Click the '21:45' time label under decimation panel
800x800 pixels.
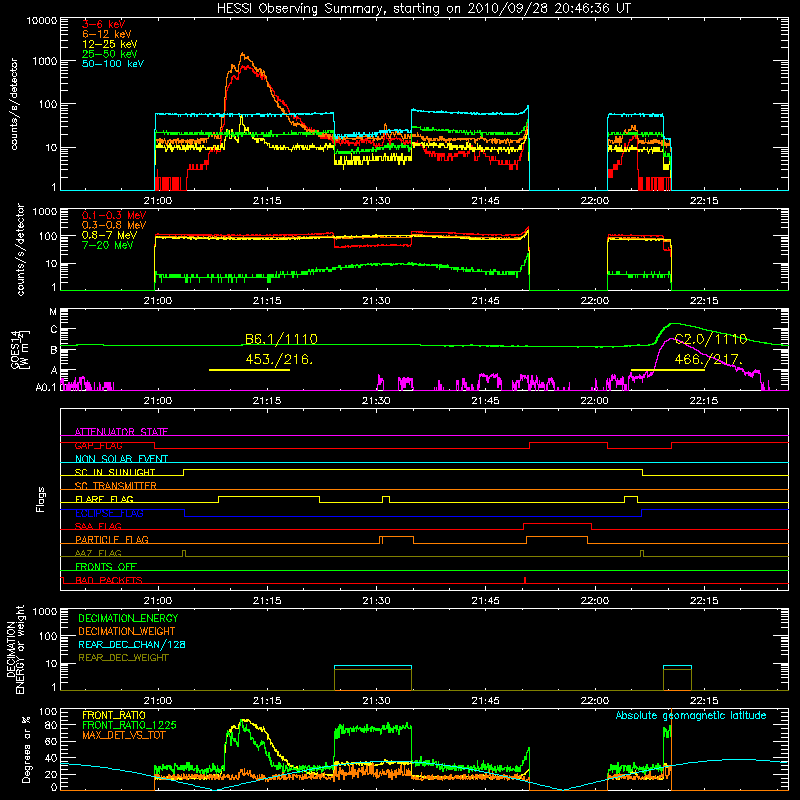(x=486, y=701)
